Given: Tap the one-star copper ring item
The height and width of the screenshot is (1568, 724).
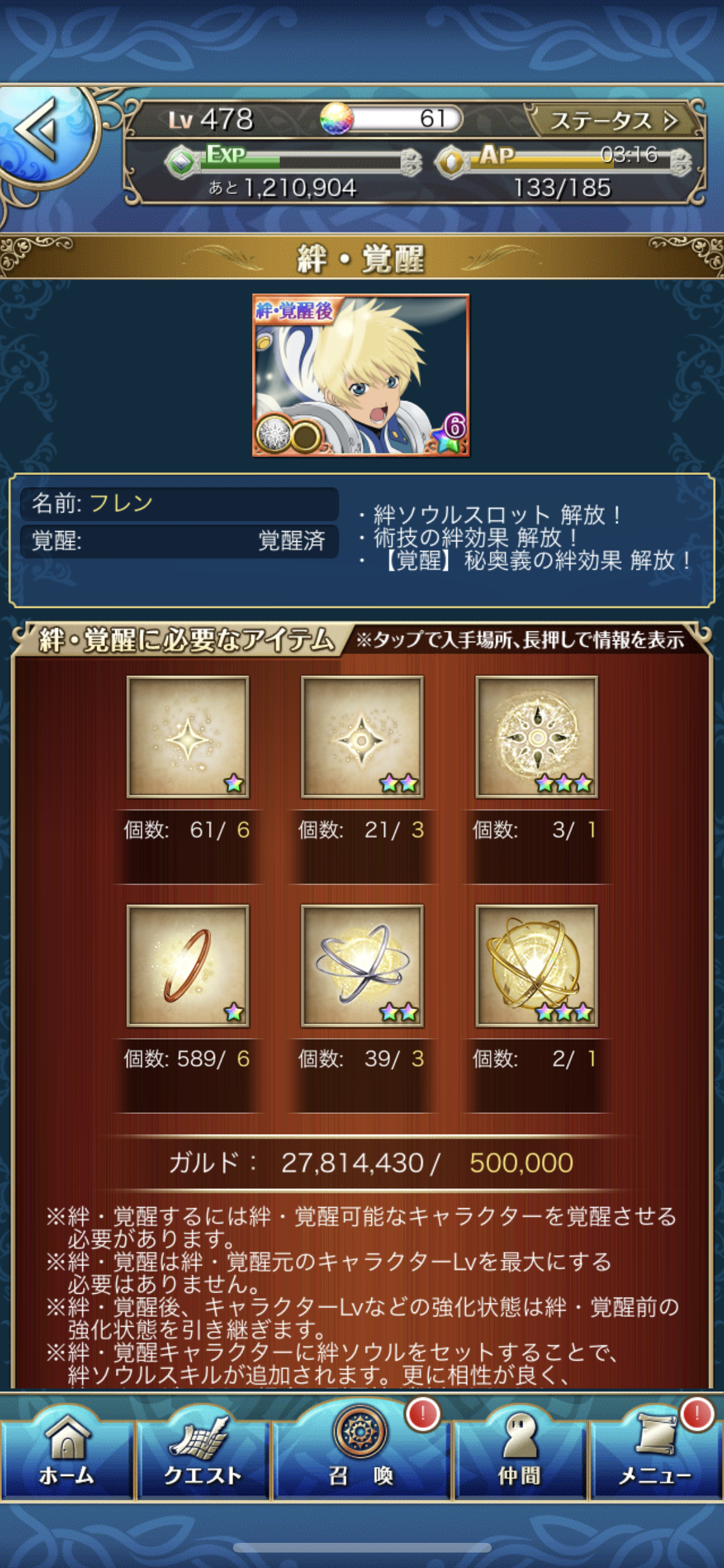Looking at the screenshot, I should (188, 966).
